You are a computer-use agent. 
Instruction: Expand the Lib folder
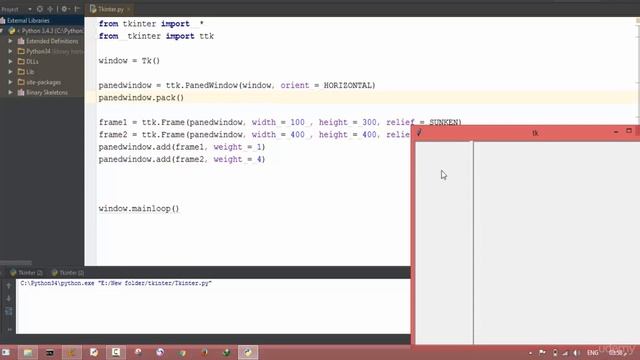(x=10, y=72)
